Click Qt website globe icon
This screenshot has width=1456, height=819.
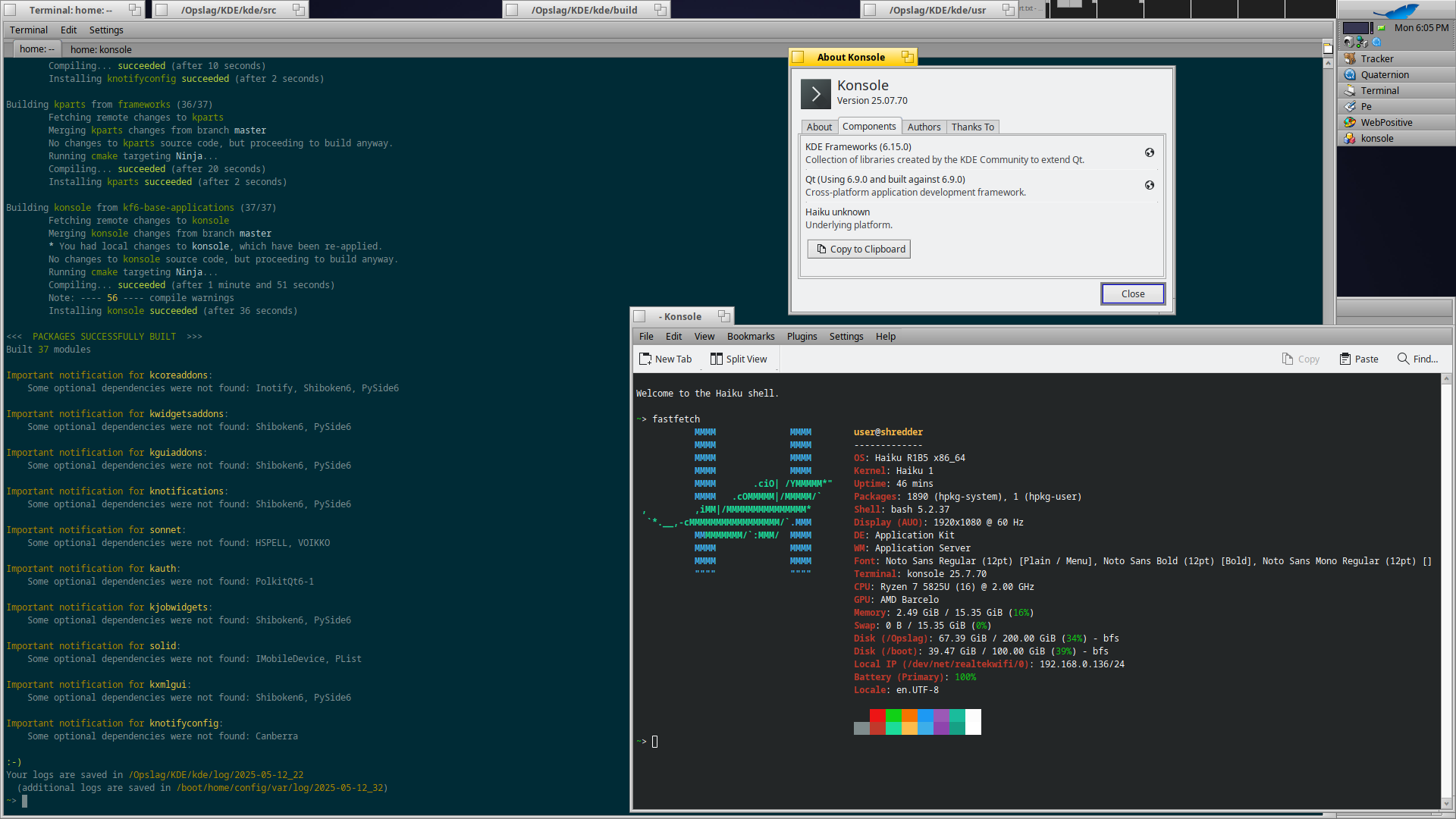pos(1150,185)
